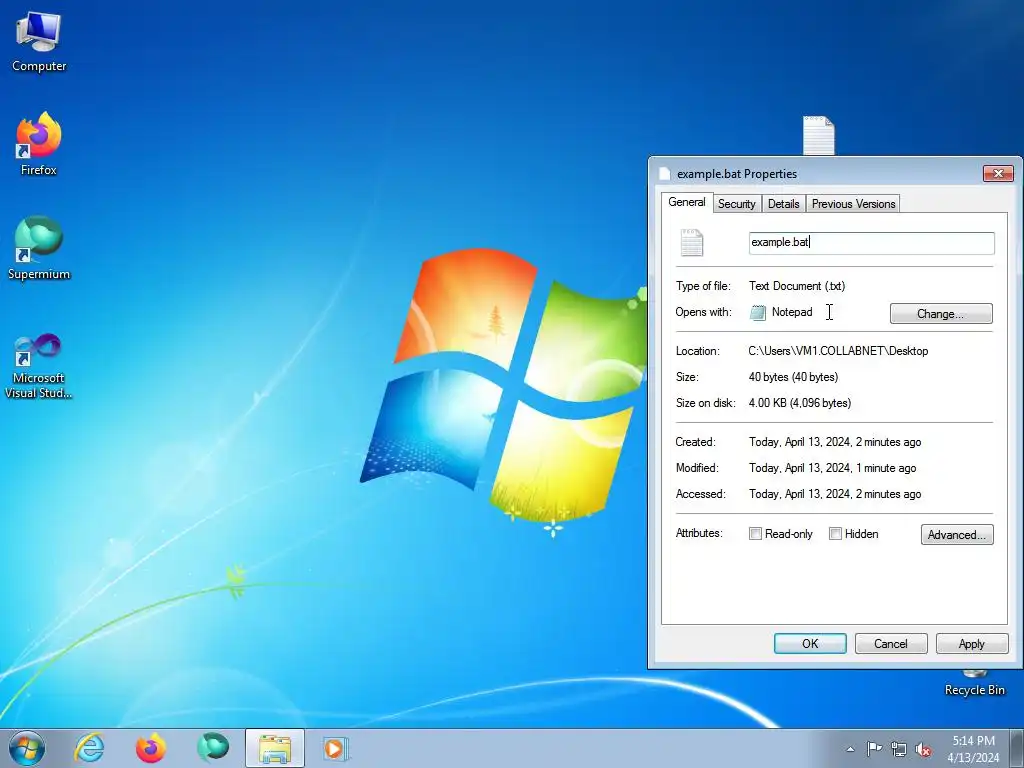Viewport: 1024px width, 768px height.
Task: Open the Advanced... attributes dialog
Action: 957,534
